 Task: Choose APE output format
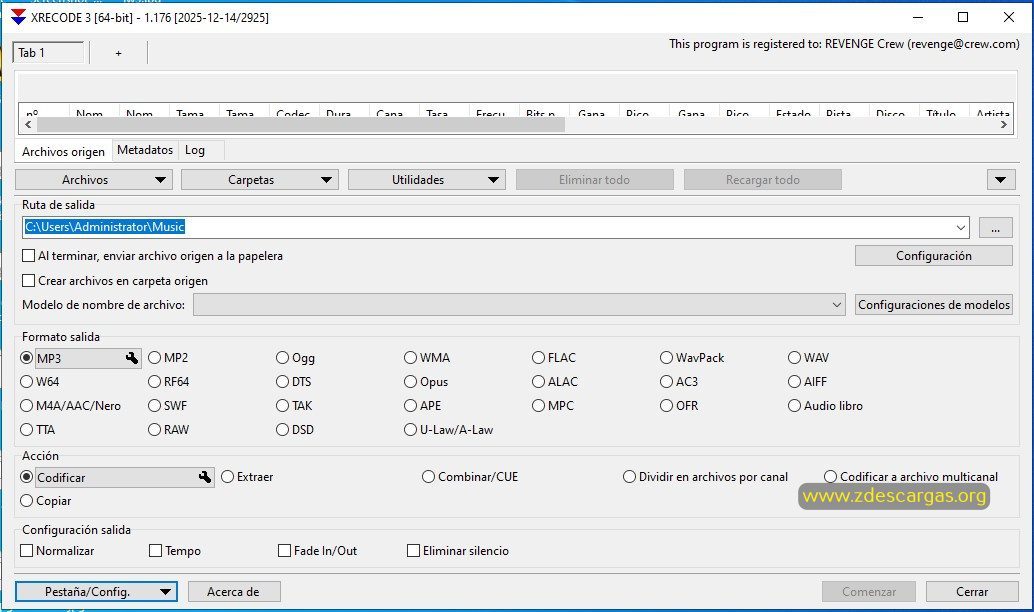click(x=410, y=406)
